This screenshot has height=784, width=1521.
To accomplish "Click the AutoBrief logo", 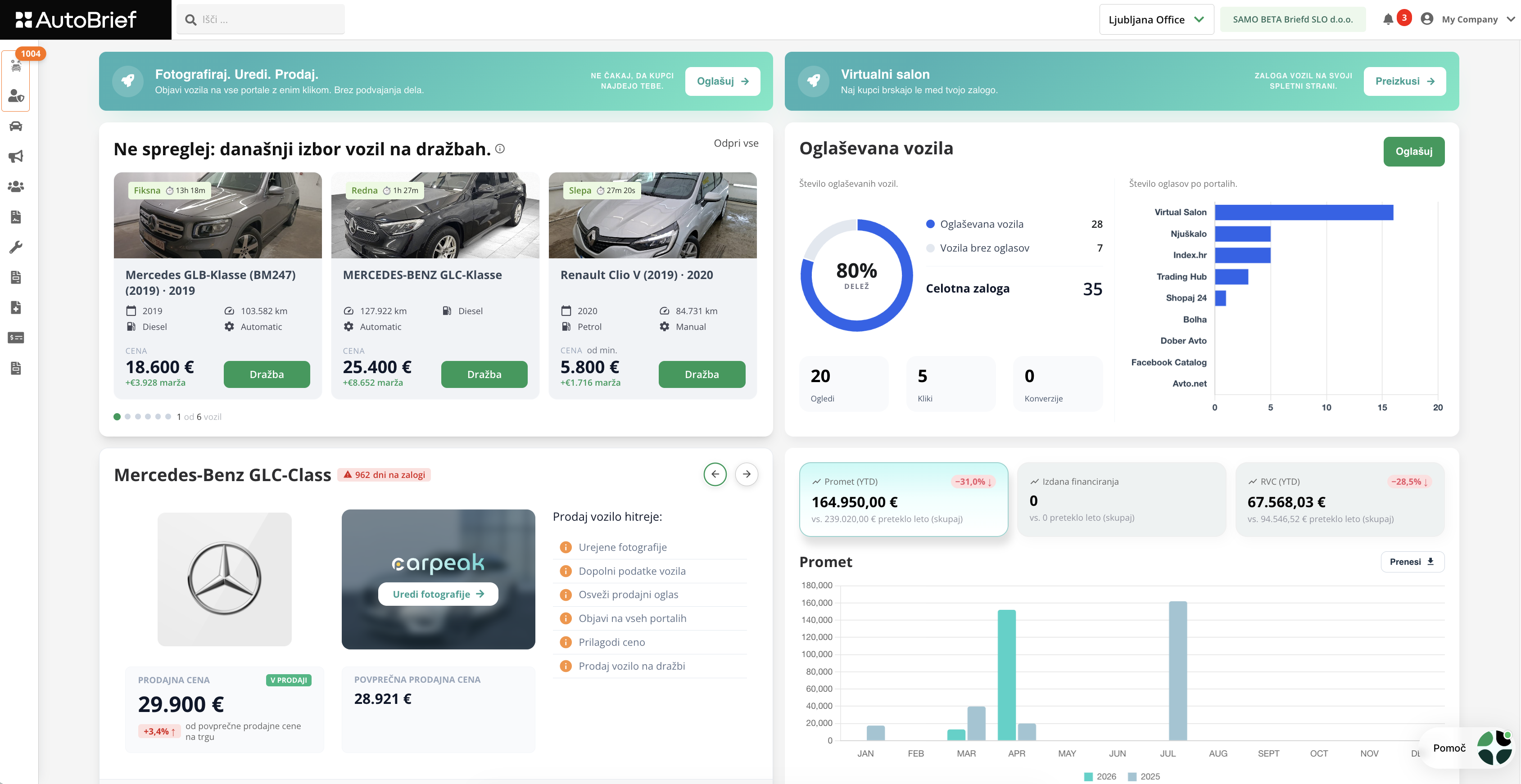I will coord(76,20).
